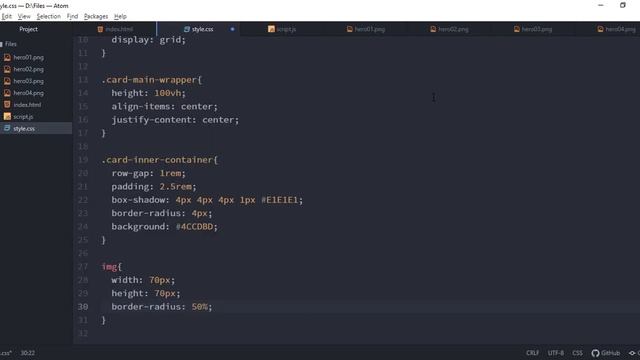Click the modified dot on style.css tab
This screenshot has height=360, width=640.
coord(232,29)
